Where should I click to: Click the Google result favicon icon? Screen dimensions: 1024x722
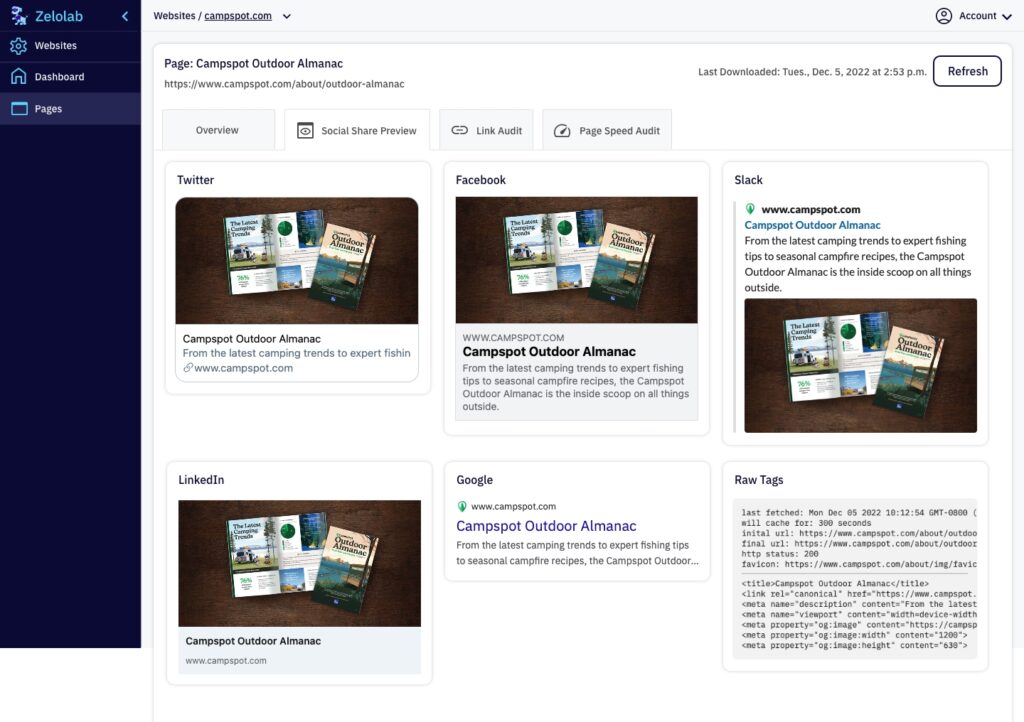point(462,506)
